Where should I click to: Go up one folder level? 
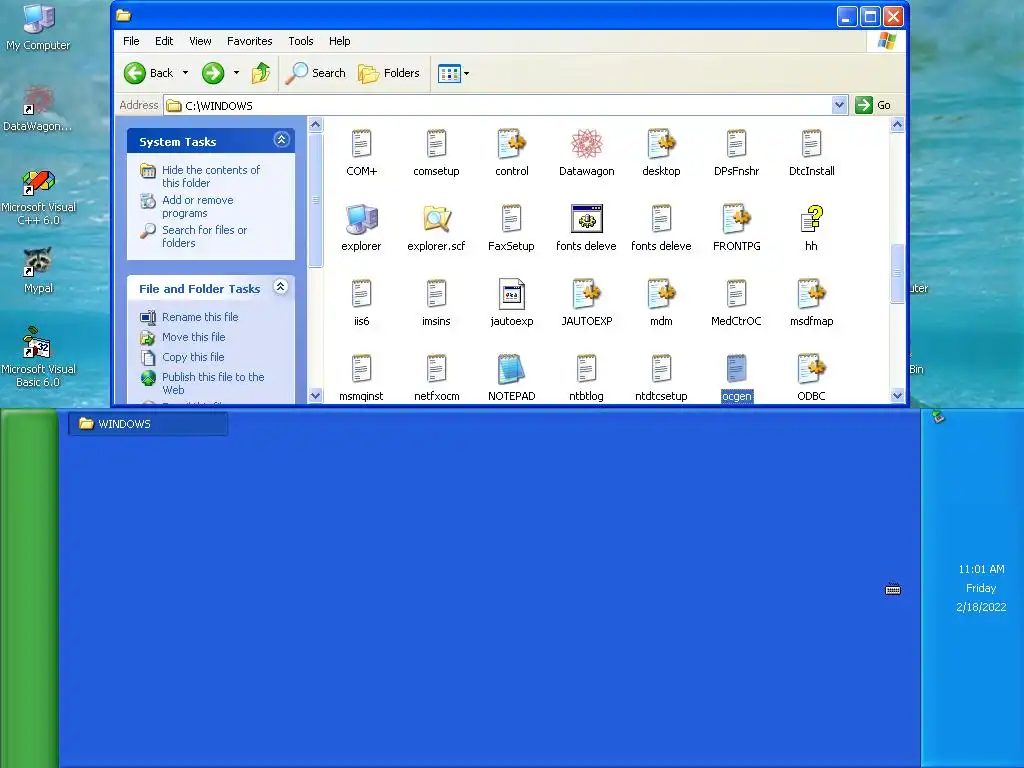point(261,73)
